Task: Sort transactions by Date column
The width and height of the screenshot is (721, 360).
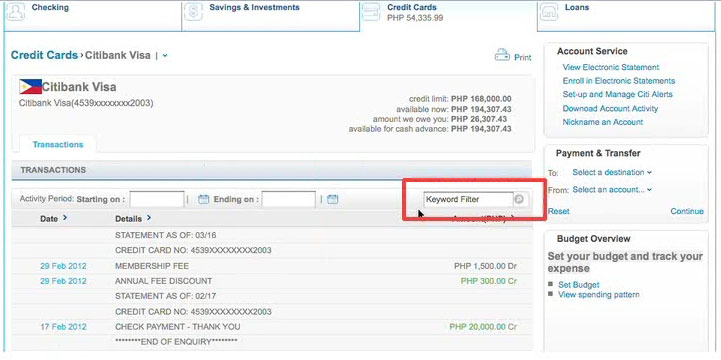Action: pos(53,219)
